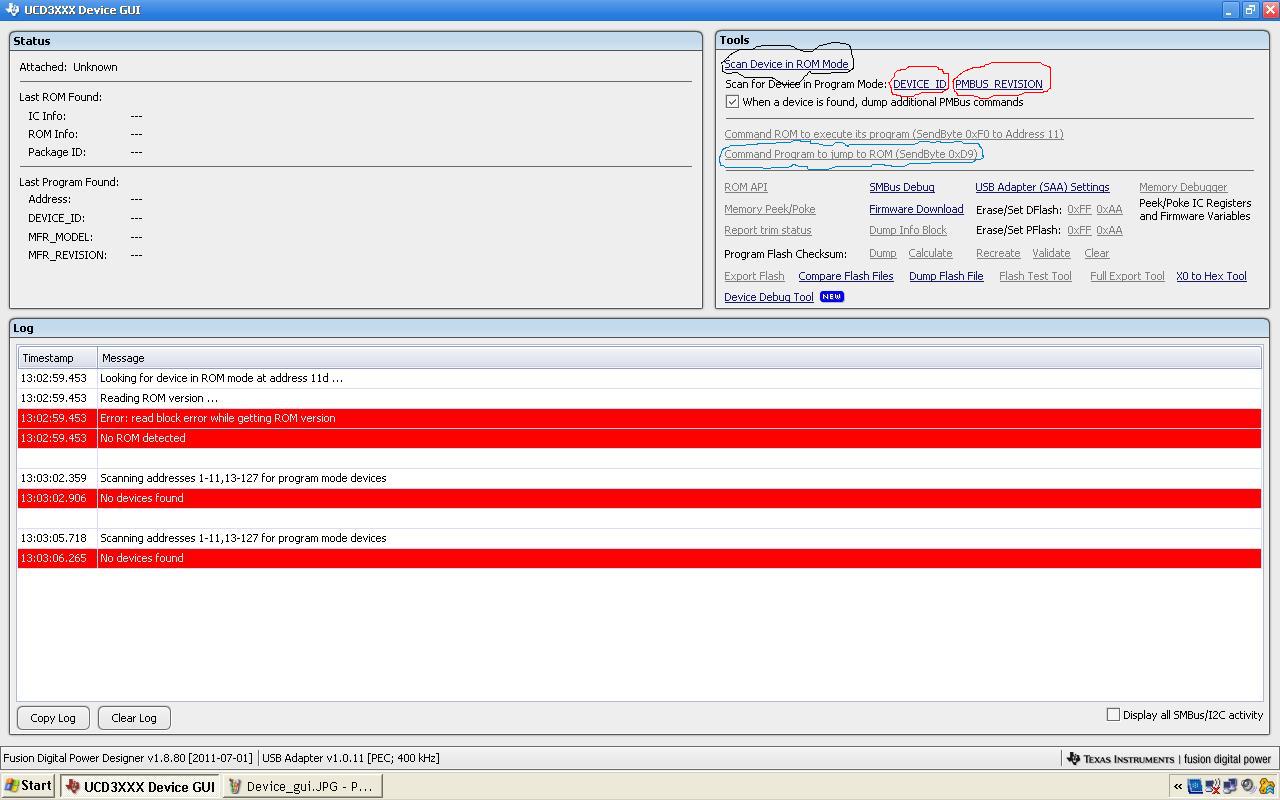The image size is (1280, 800).
Task: Click Fusion Digital Power Designer version text
Action: [x=128, y=758]
